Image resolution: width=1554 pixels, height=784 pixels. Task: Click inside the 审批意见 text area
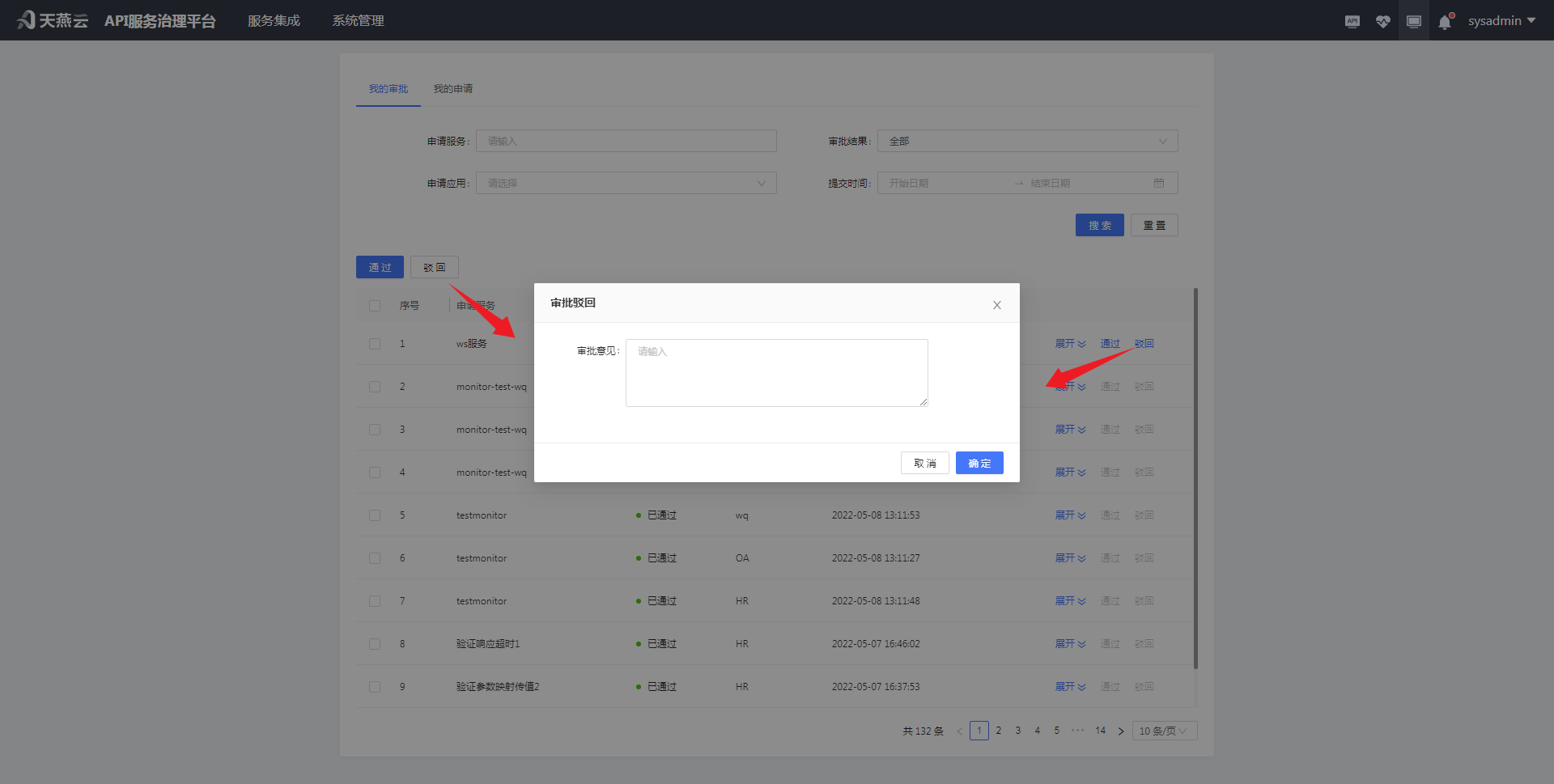pos(775,372)
